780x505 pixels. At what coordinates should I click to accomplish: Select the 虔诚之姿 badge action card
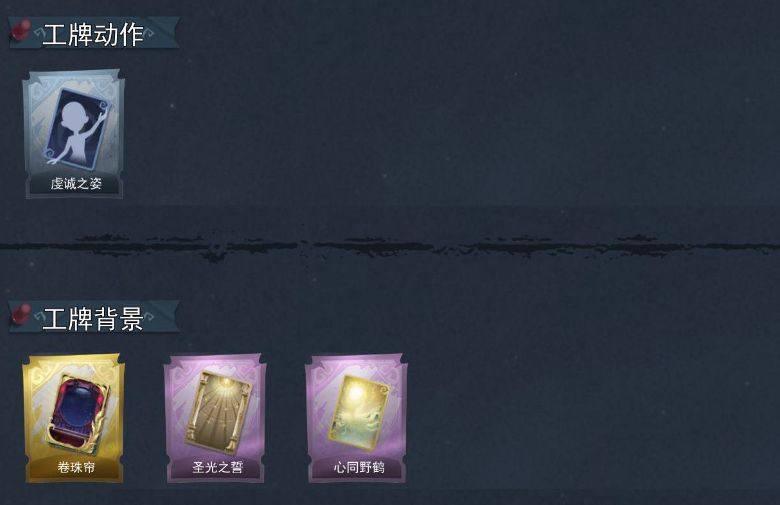click(73, 134)
